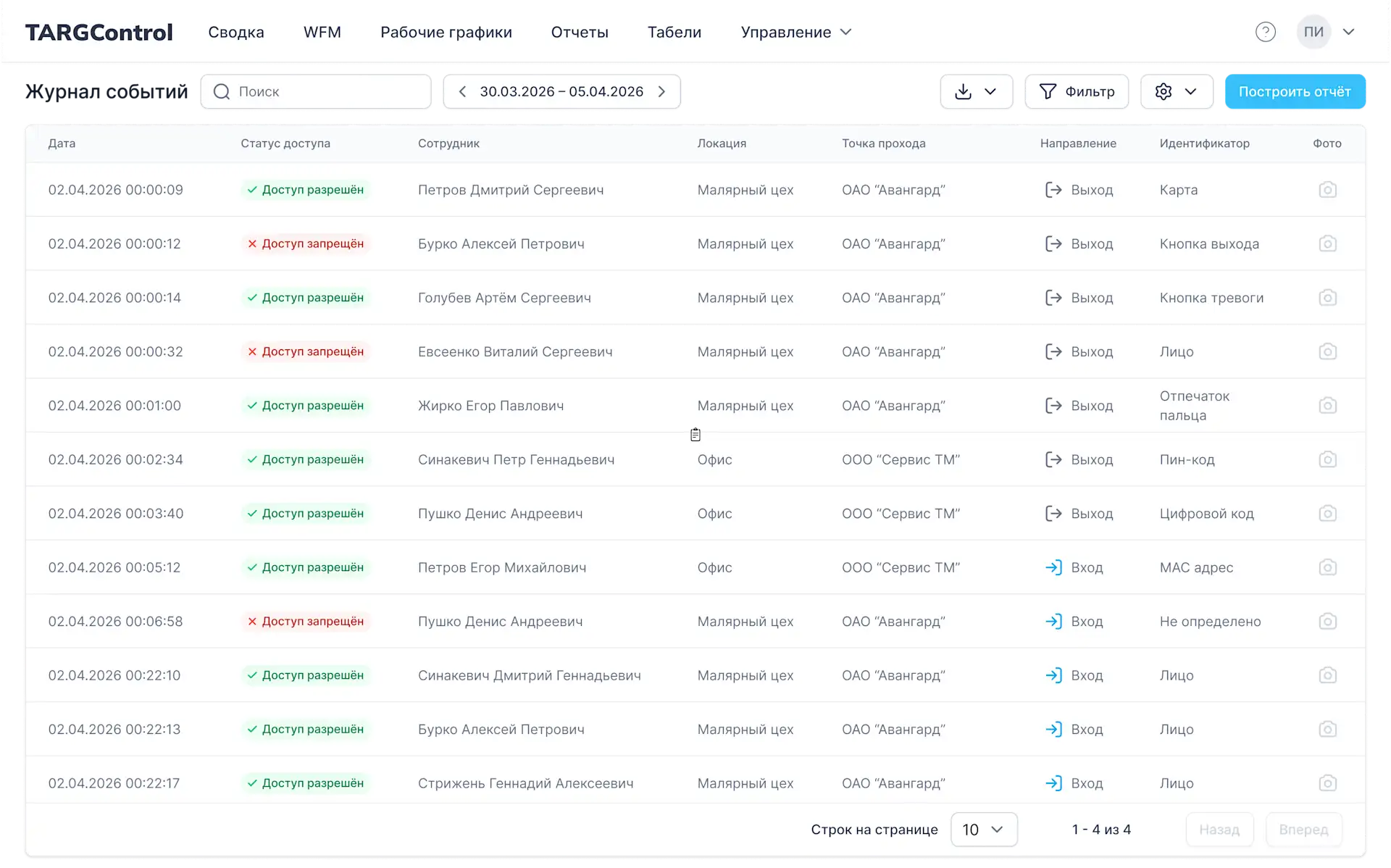1391x868 pixels.
Task: Expand the export options chevron
Action: click(x=990, y=91)
